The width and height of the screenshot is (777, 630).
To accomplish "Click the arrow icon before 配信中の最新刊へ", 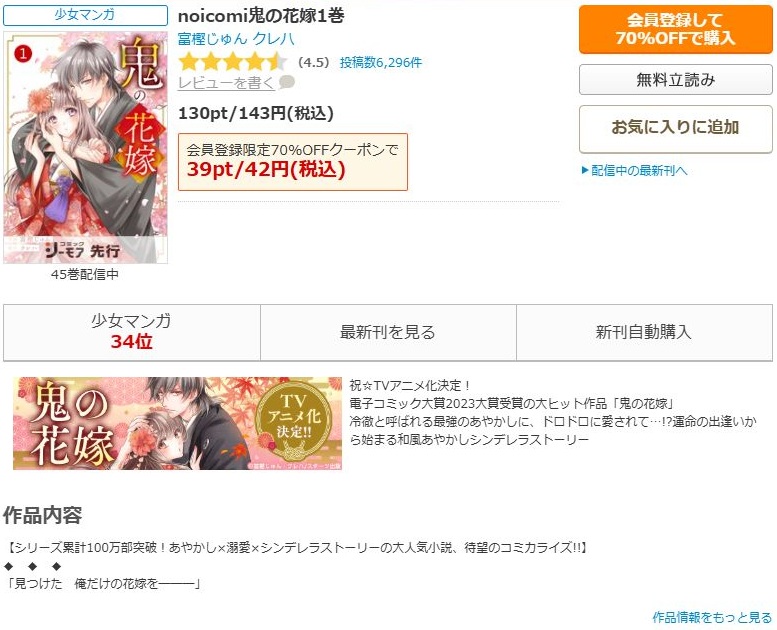I will click(x=585, y=171).
